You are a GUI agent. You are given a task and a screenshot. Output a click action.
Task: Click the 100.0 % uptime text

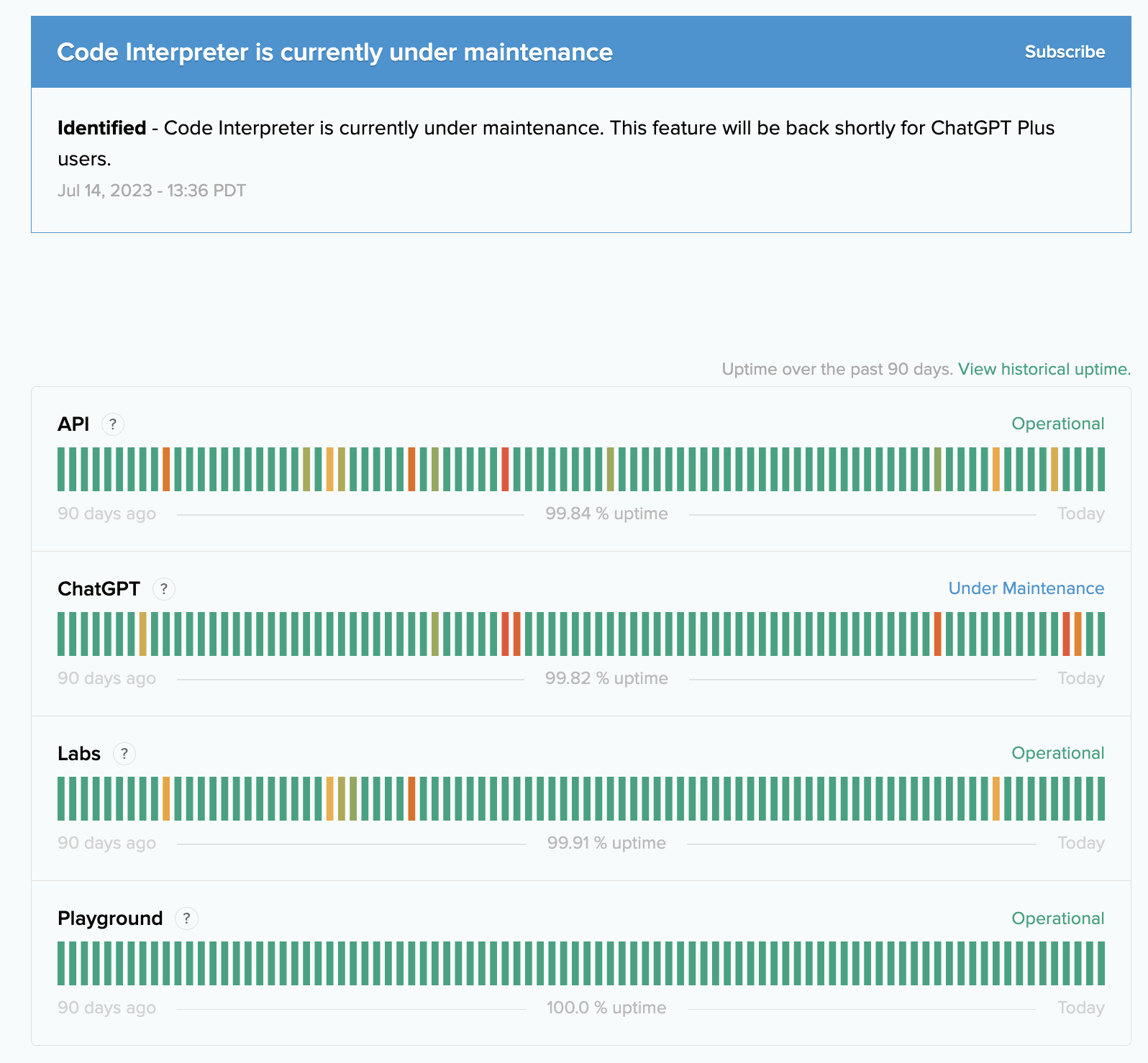tap(606, 1008)
